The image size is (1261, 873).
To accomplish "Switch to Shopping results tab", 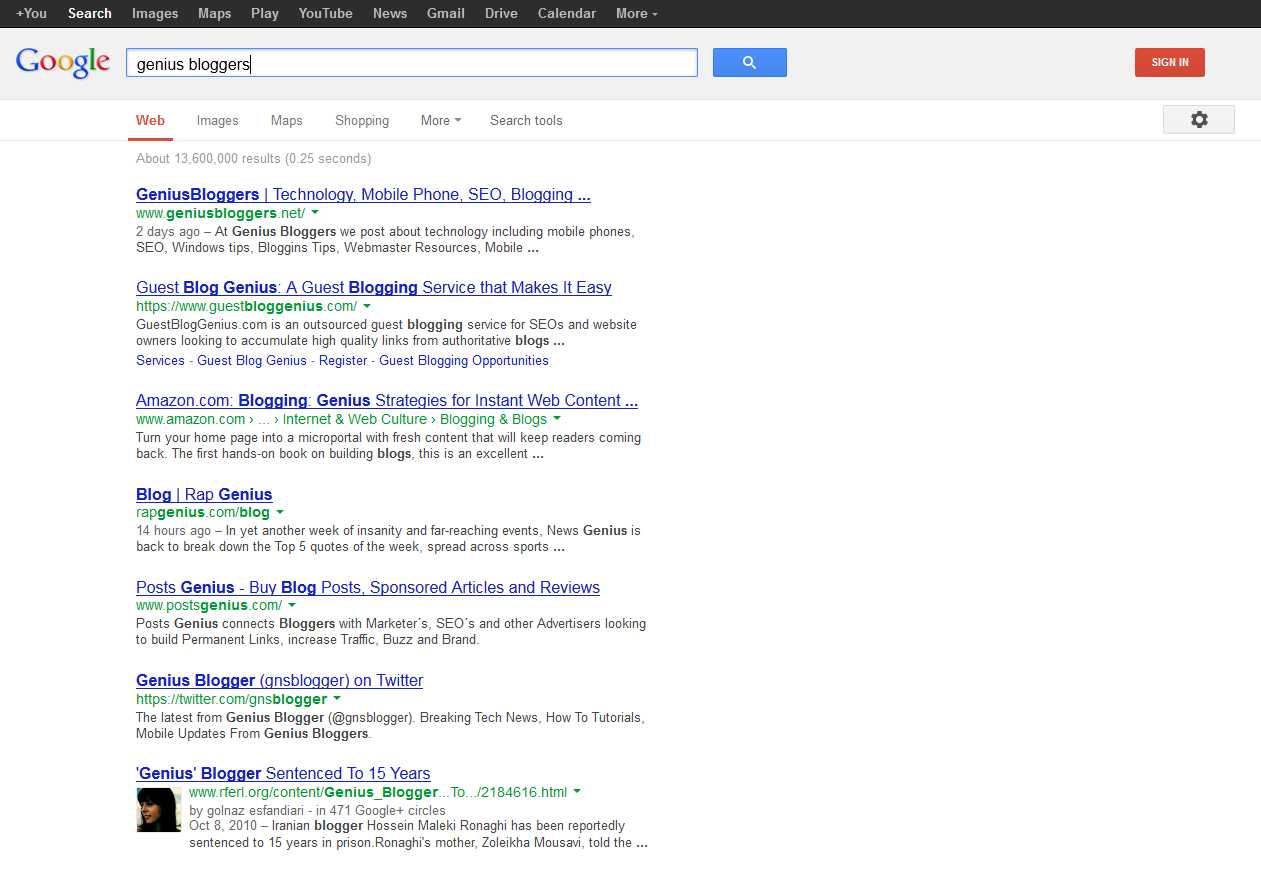I will tap(362, 120).
